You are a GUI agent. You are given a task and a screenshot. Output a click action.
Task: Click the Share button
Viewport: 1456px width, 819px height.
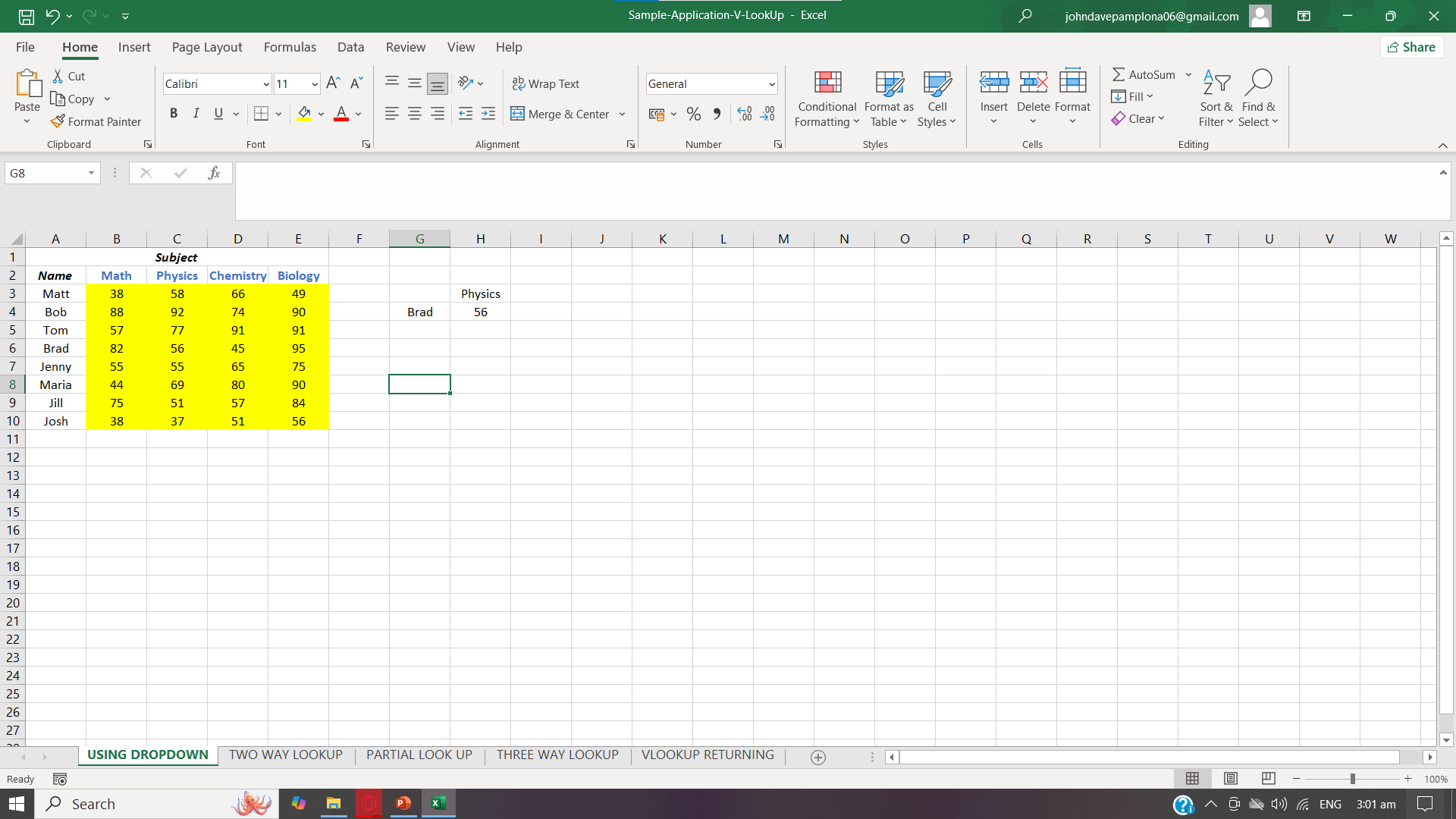1411,47
